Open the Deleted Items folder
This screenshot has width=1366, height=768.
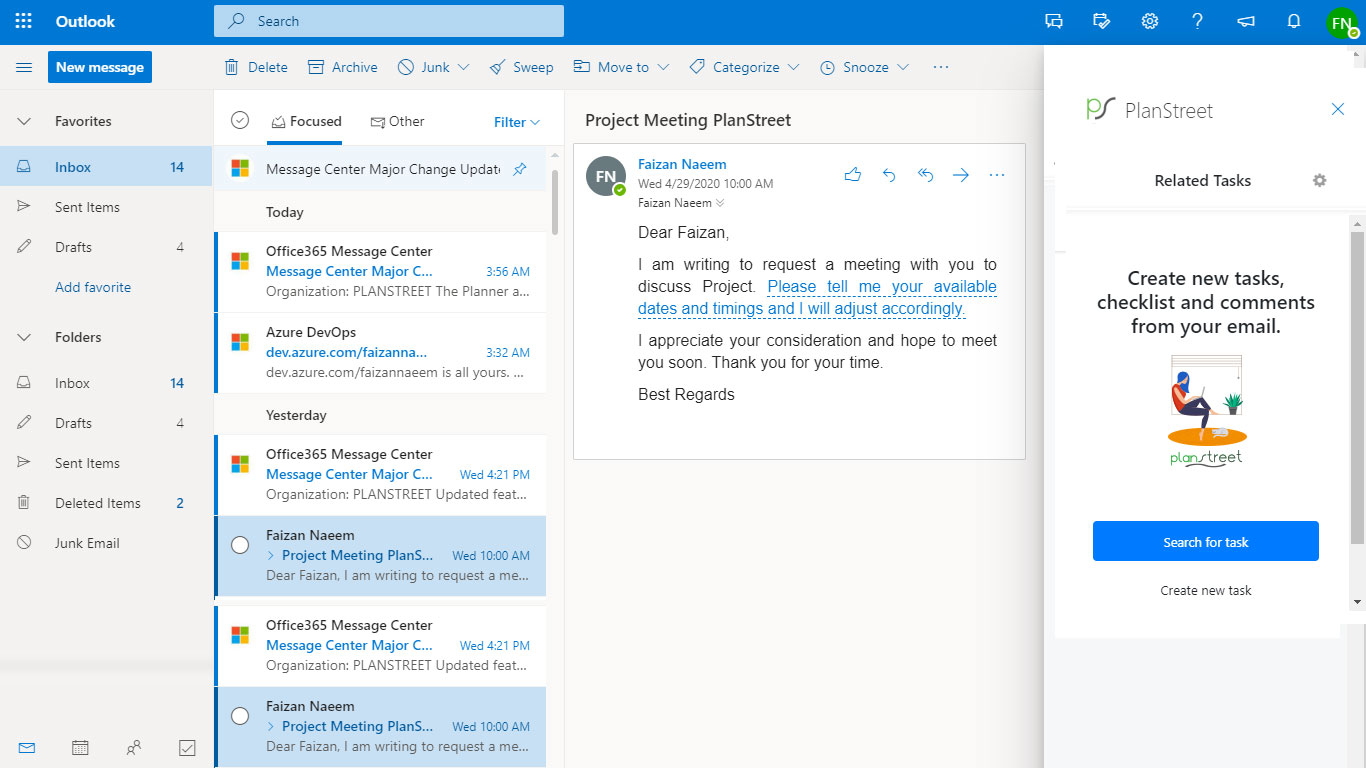[106, 503]
